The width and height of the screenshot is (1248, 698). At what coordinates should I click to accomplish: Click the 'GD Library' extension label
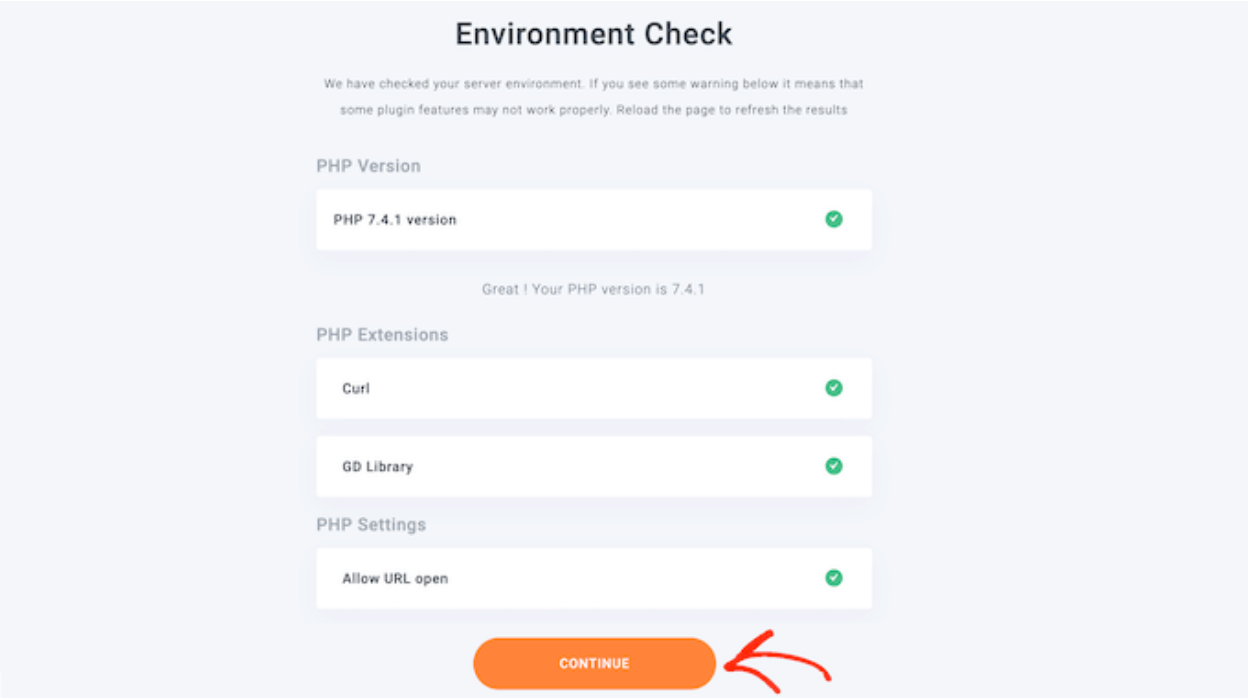pos(377,467)
